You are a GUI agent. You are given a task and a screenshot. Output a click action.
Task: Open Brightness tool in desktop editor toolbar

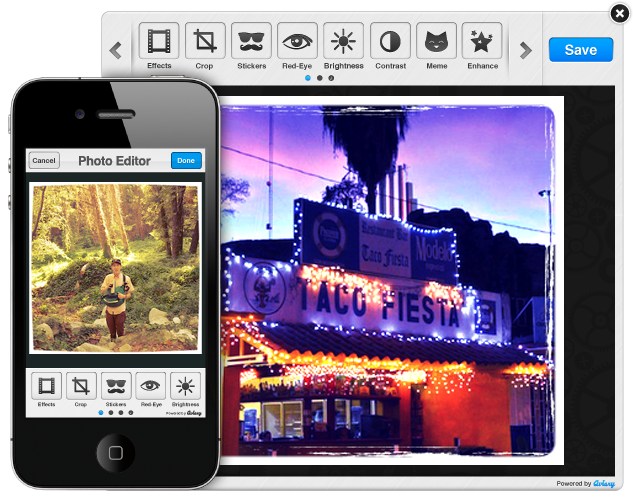[344, 41]
